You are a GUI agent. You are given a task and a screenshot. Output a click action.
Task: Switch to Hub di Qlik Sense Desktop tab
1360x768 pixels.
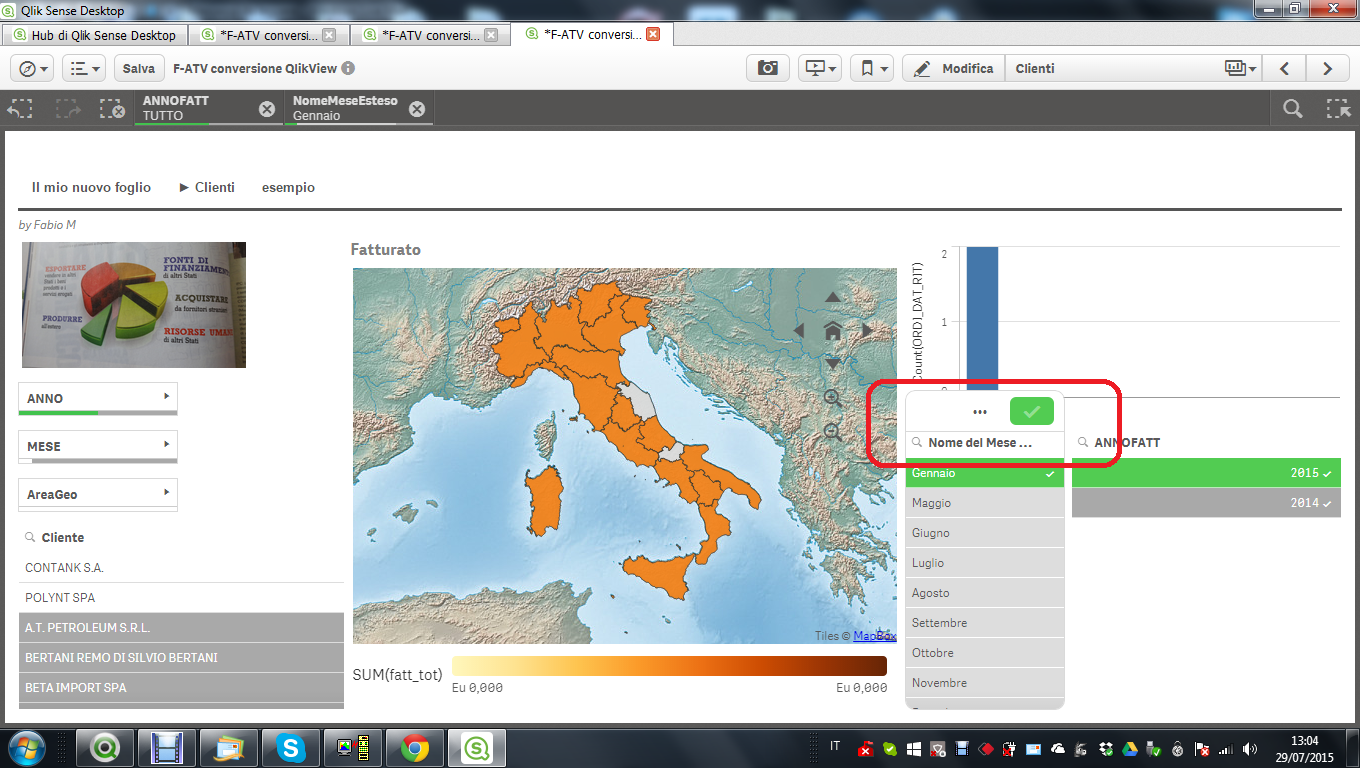pos(94,35)
